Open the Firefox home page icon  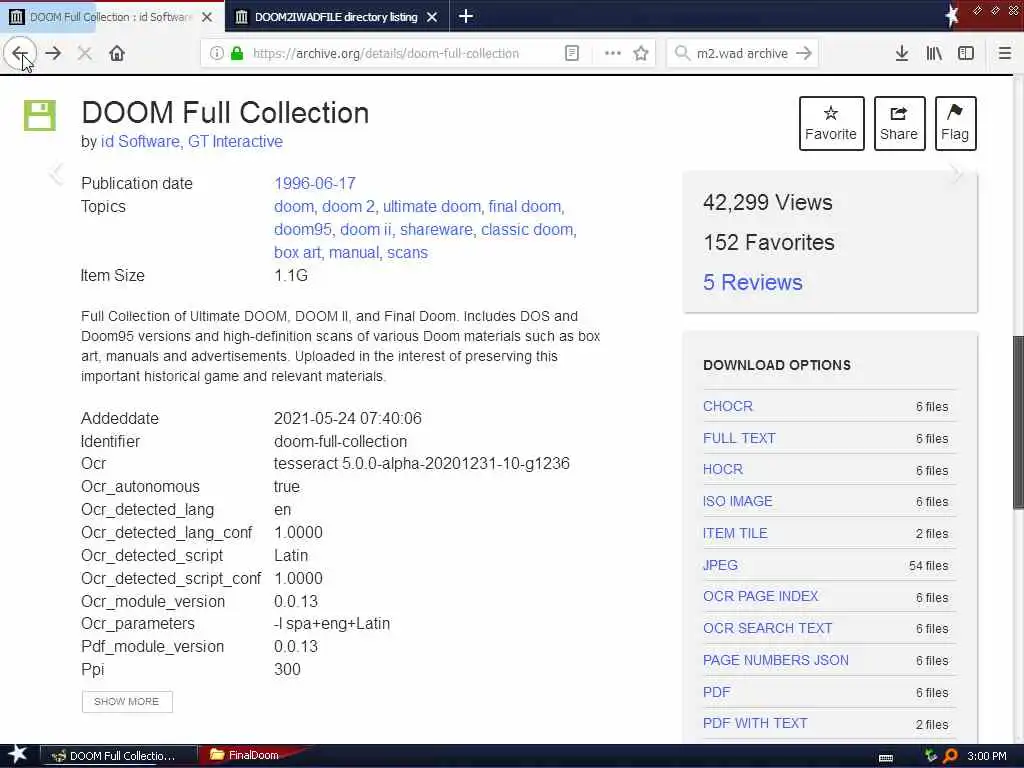point(117,54)
